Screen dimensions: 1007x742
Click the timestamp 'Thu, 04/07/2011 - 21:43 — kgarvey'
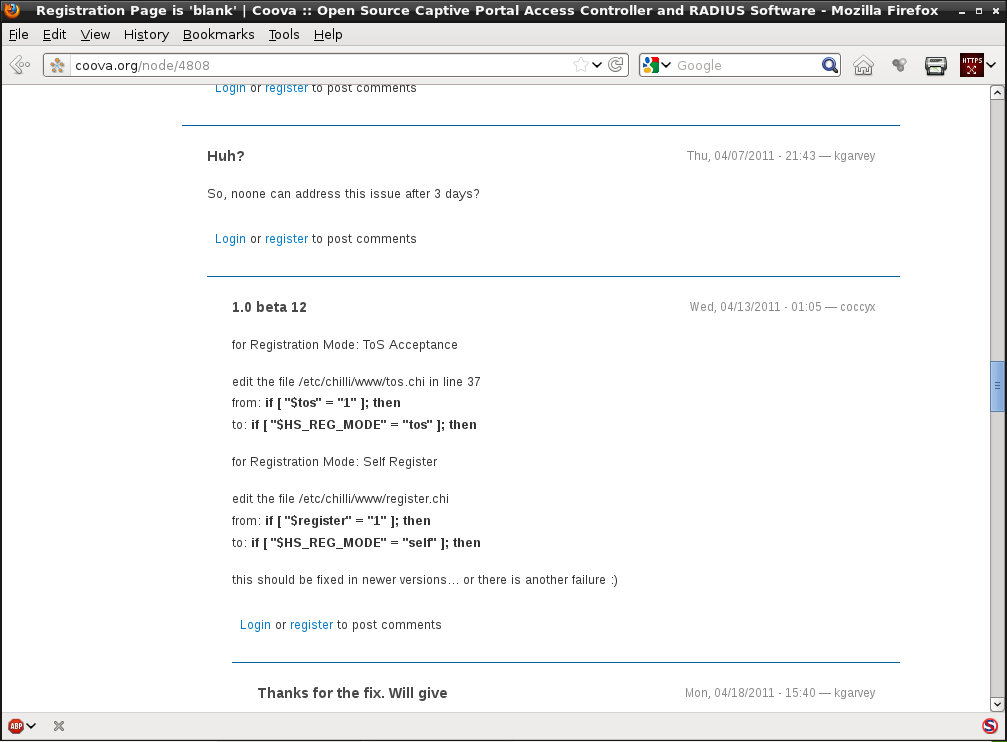pos(781,156)
